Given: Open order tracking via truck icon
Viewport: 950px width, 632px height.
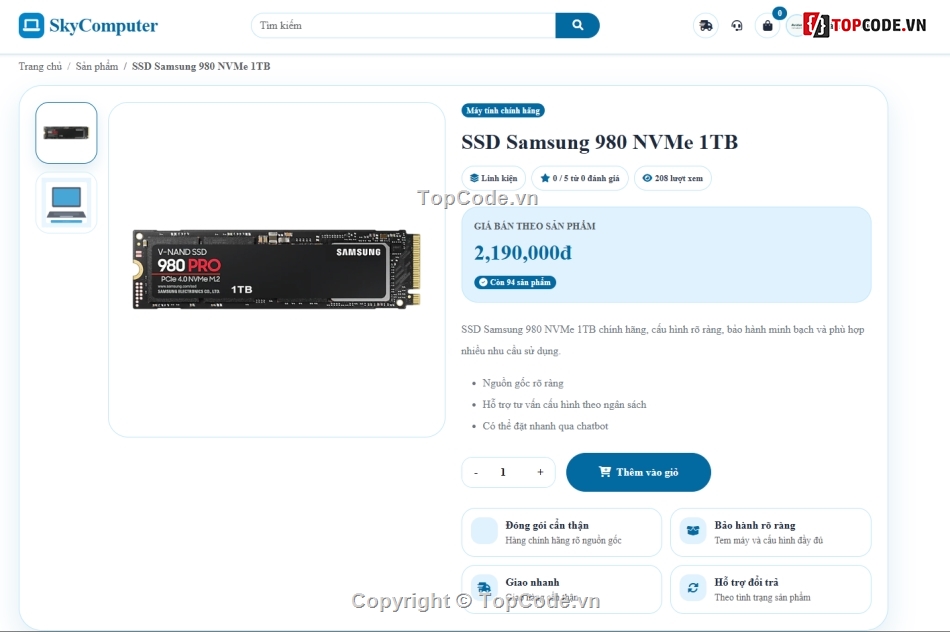Looking at the screenshot, I should coord(706,25).
